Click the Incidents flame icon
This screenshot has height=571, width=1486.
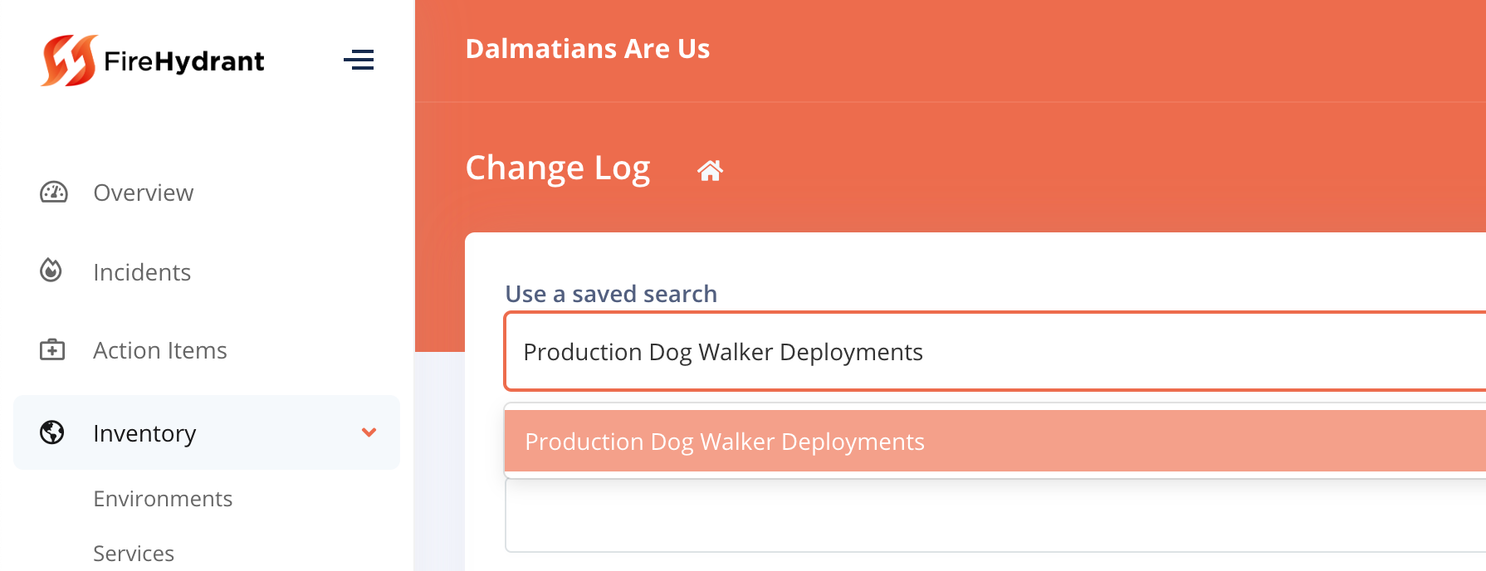[51, 271]
